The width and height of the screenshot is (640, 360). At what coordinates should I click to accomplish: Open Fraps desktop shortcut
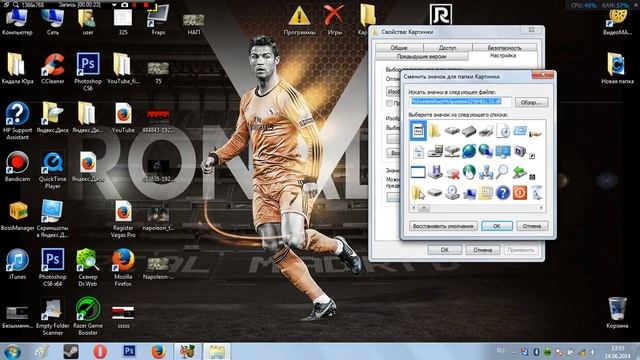[158, 20]
